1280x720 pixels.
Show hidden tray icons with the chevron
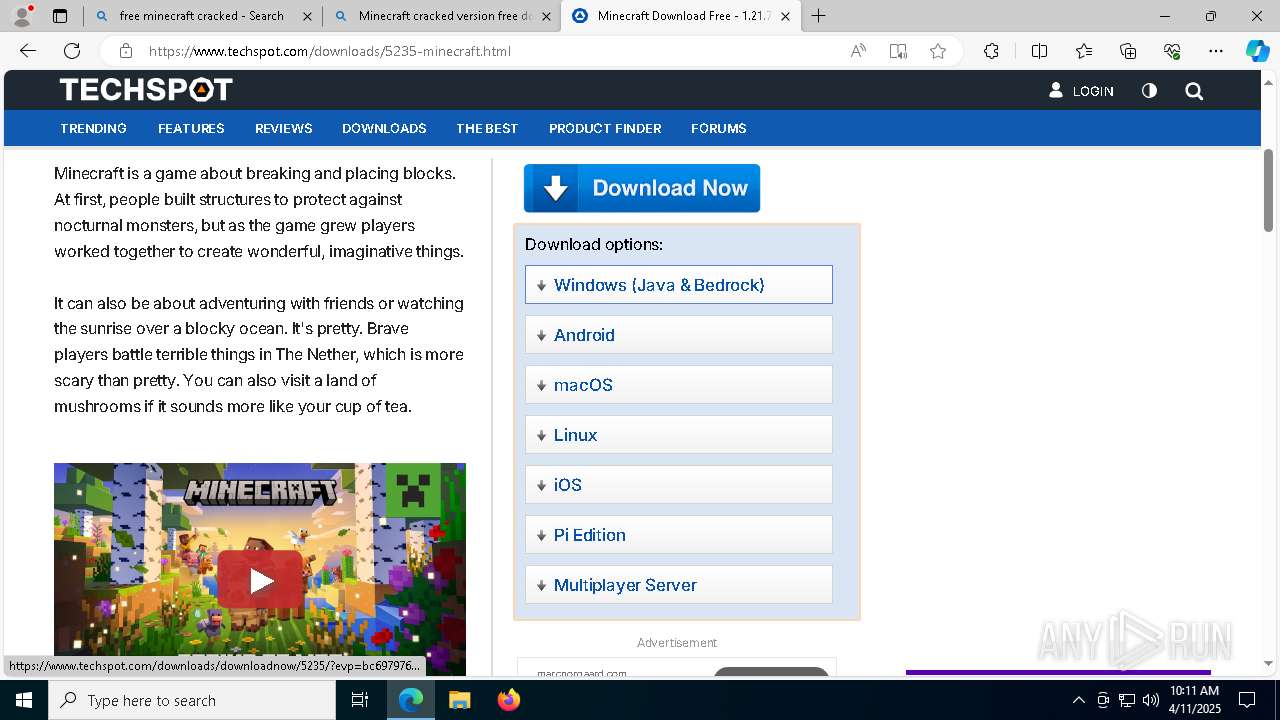tap(1078, 700)
